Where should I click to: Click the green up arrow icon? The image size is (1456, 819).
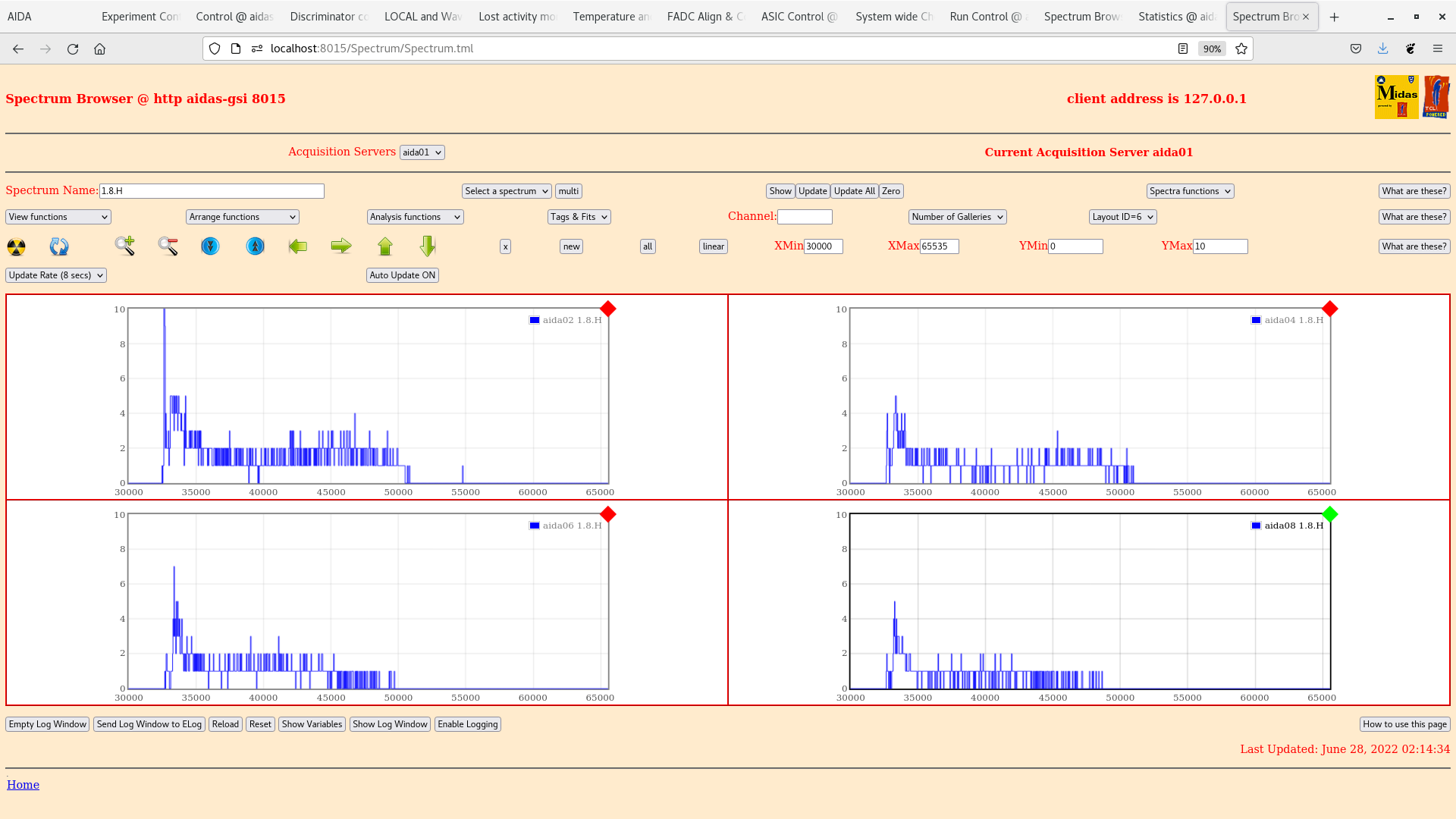click(385, 246)
